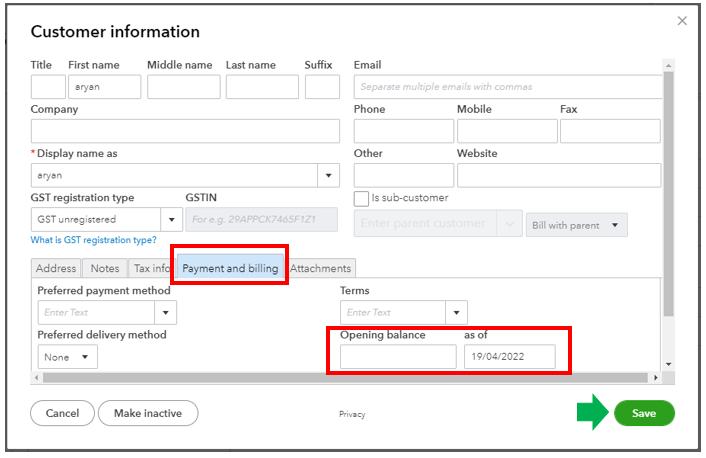Select the Payment and billing tab

point(230,268)
